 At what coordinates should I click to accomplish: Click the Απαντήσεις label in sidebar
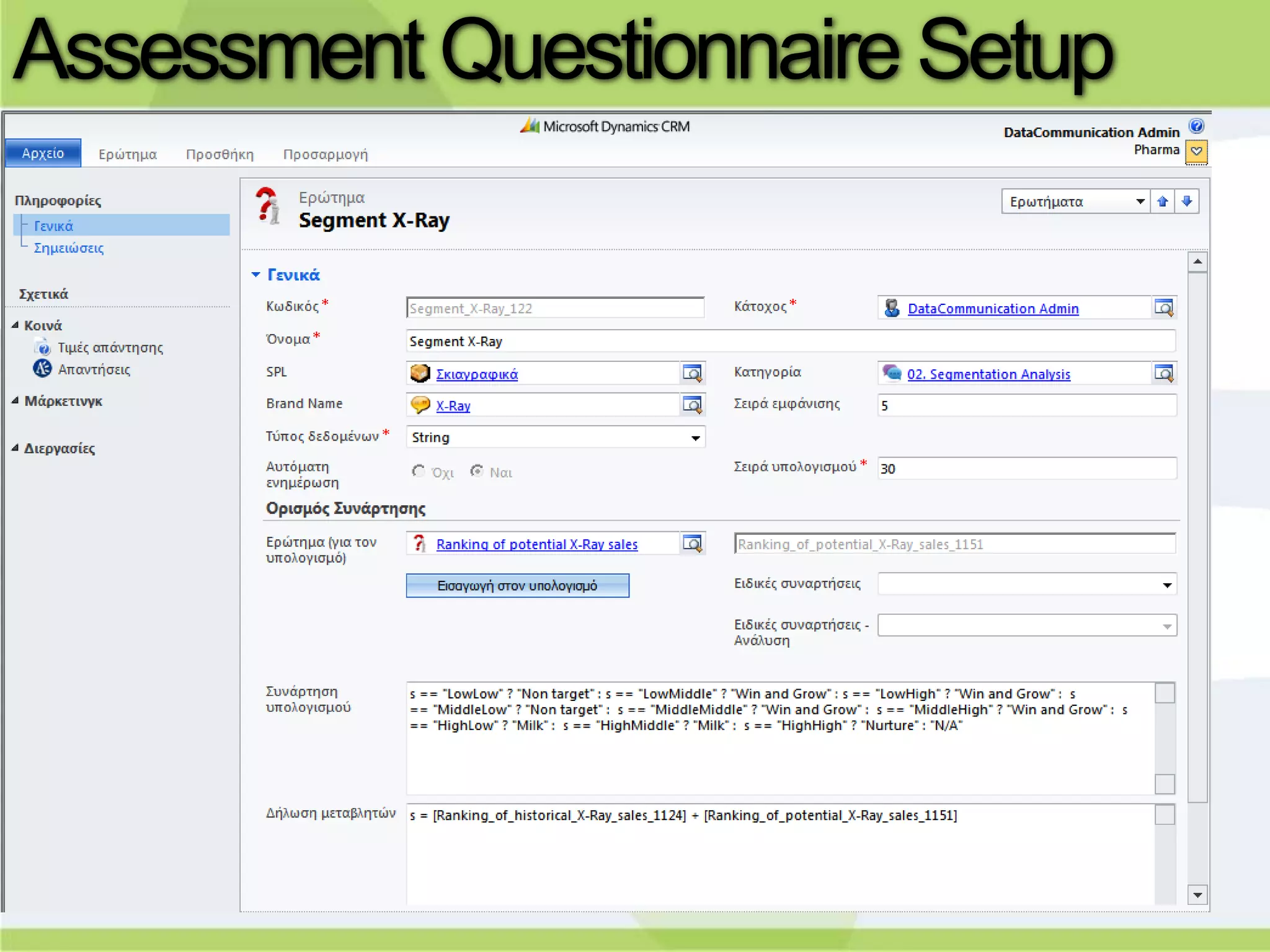click(94, 369)
